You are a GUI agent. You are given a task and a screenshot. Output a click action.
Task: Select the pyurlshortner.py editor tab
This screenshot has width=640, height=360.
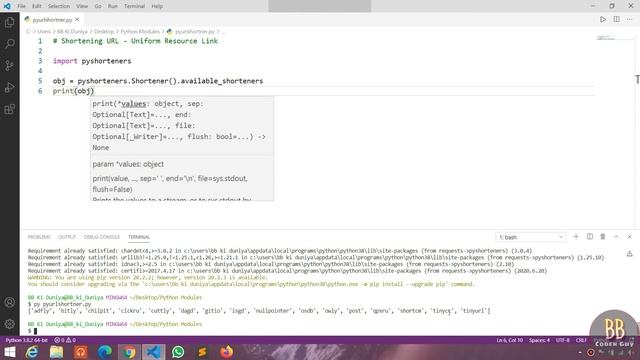pos(52,20)
